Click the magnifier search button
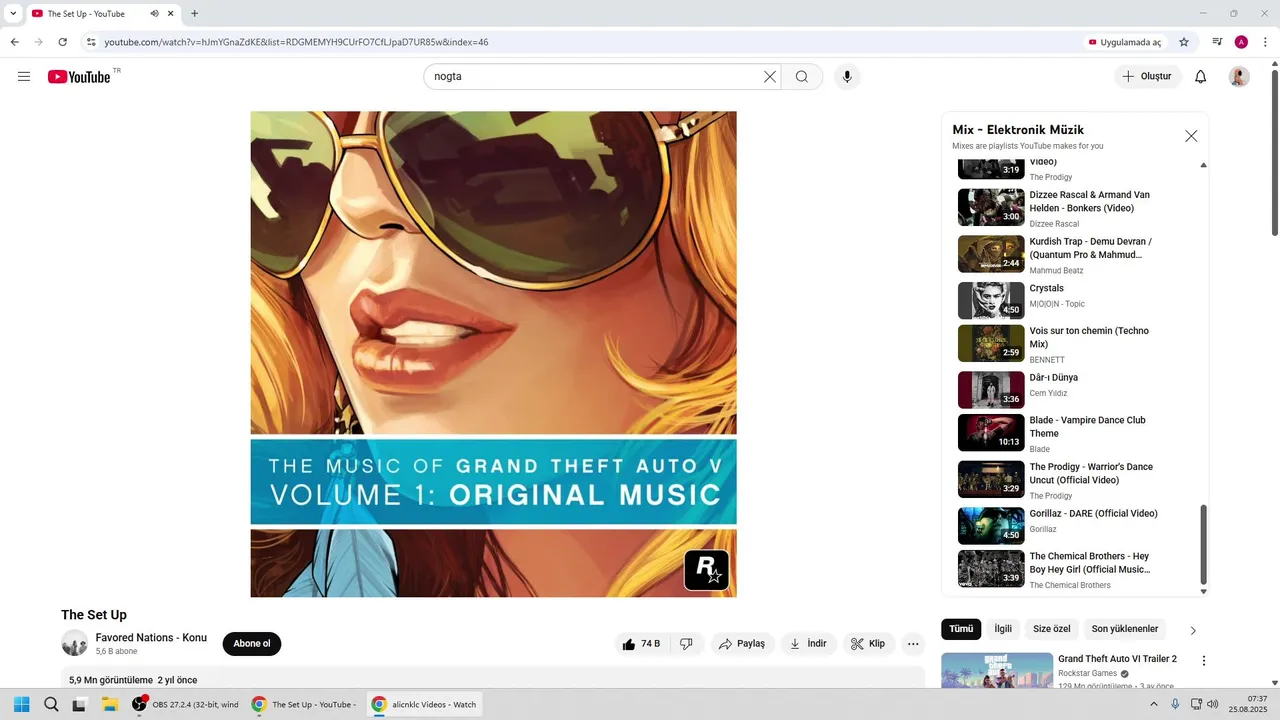1280x720 pixels. 802,77
